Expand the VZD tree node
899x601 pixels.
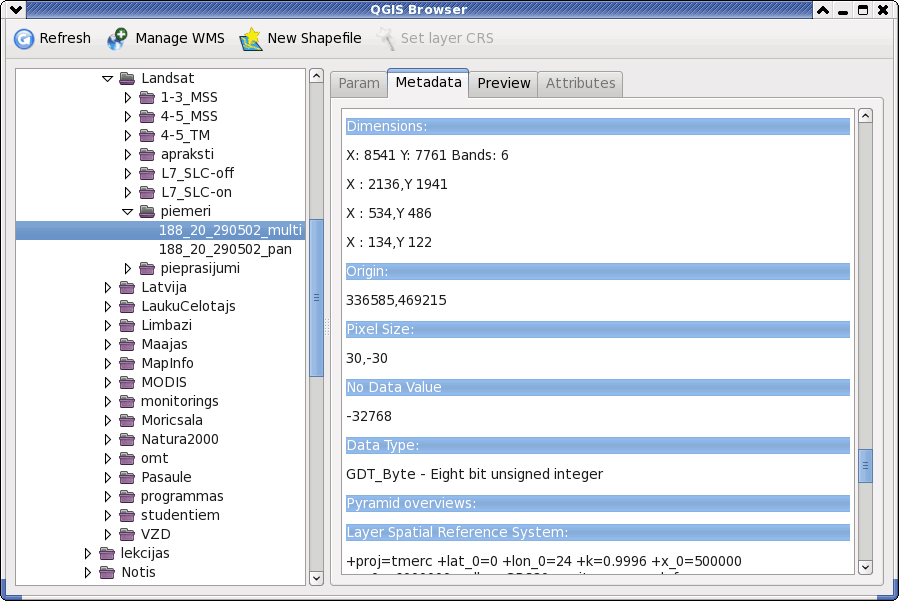107,534
